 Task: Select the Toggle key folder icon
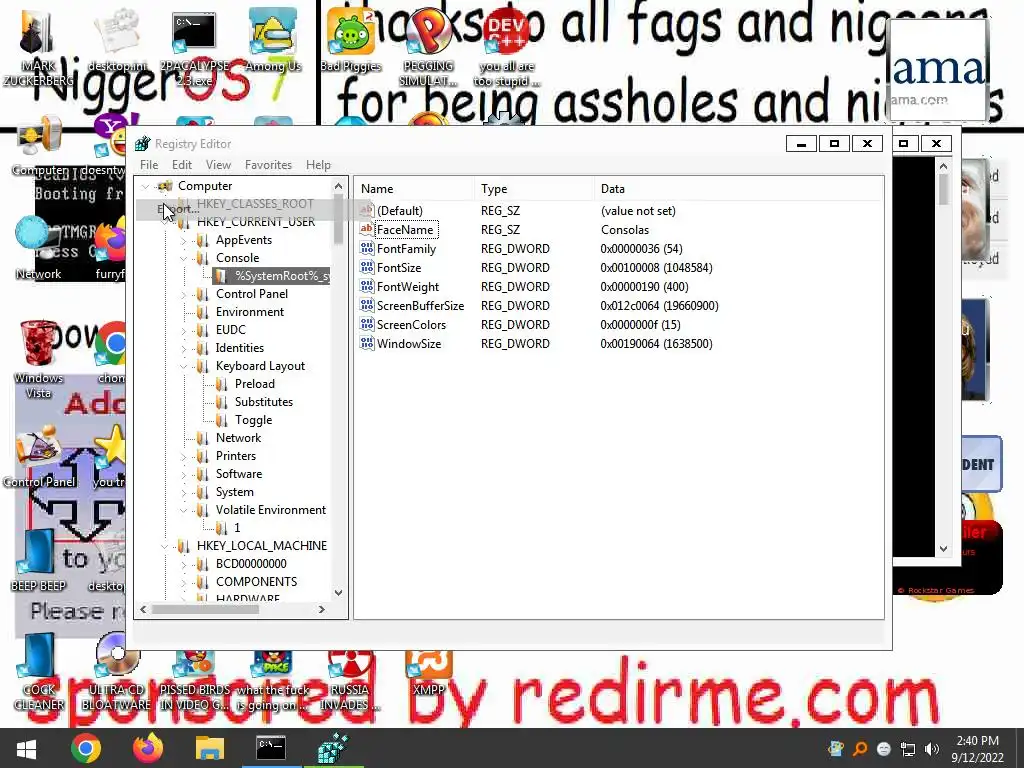(x=222, y=420)
